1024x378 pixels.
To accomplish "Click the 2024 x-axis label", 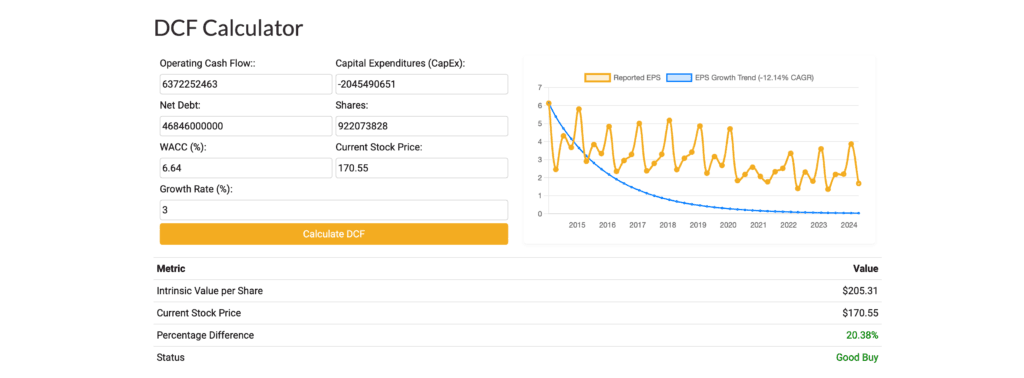I will coord(849,225).
